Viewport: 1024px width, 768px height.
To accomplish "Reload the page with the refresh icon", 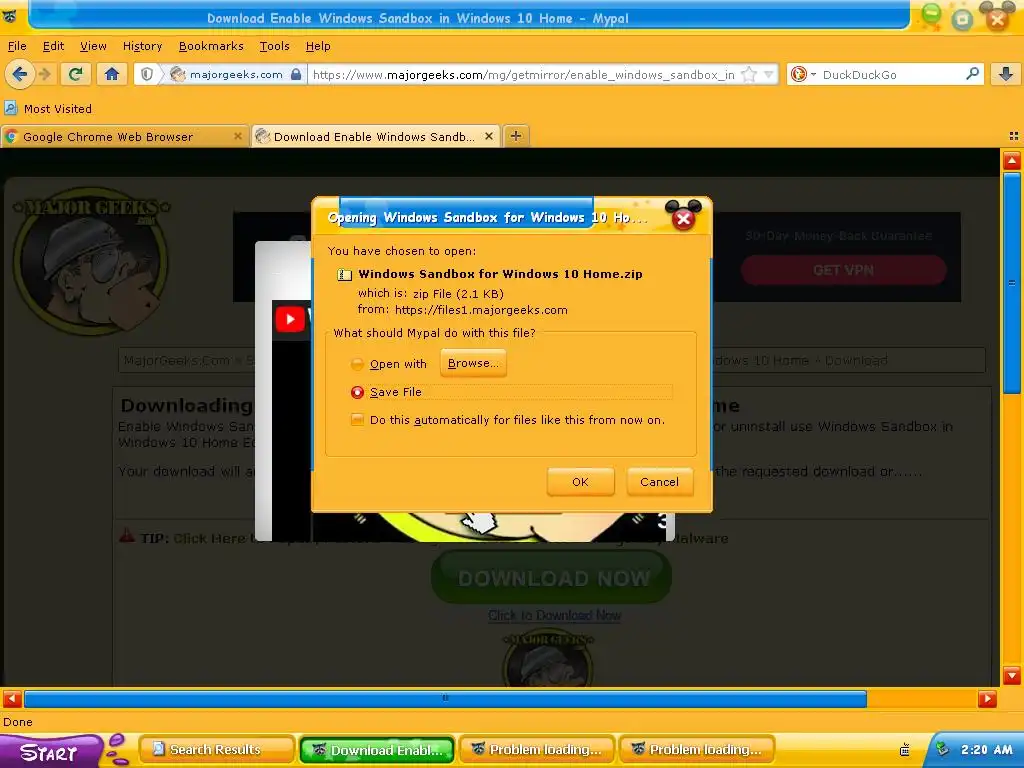I will (x=76, y=74).
